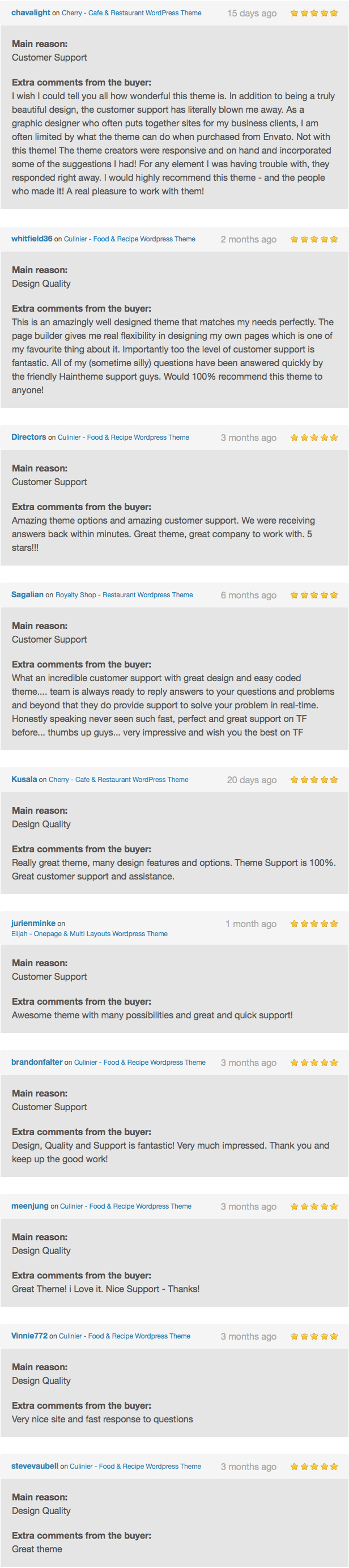Visit Sagalian reviewer profile

pyautogui.click(x=27, y=596)
